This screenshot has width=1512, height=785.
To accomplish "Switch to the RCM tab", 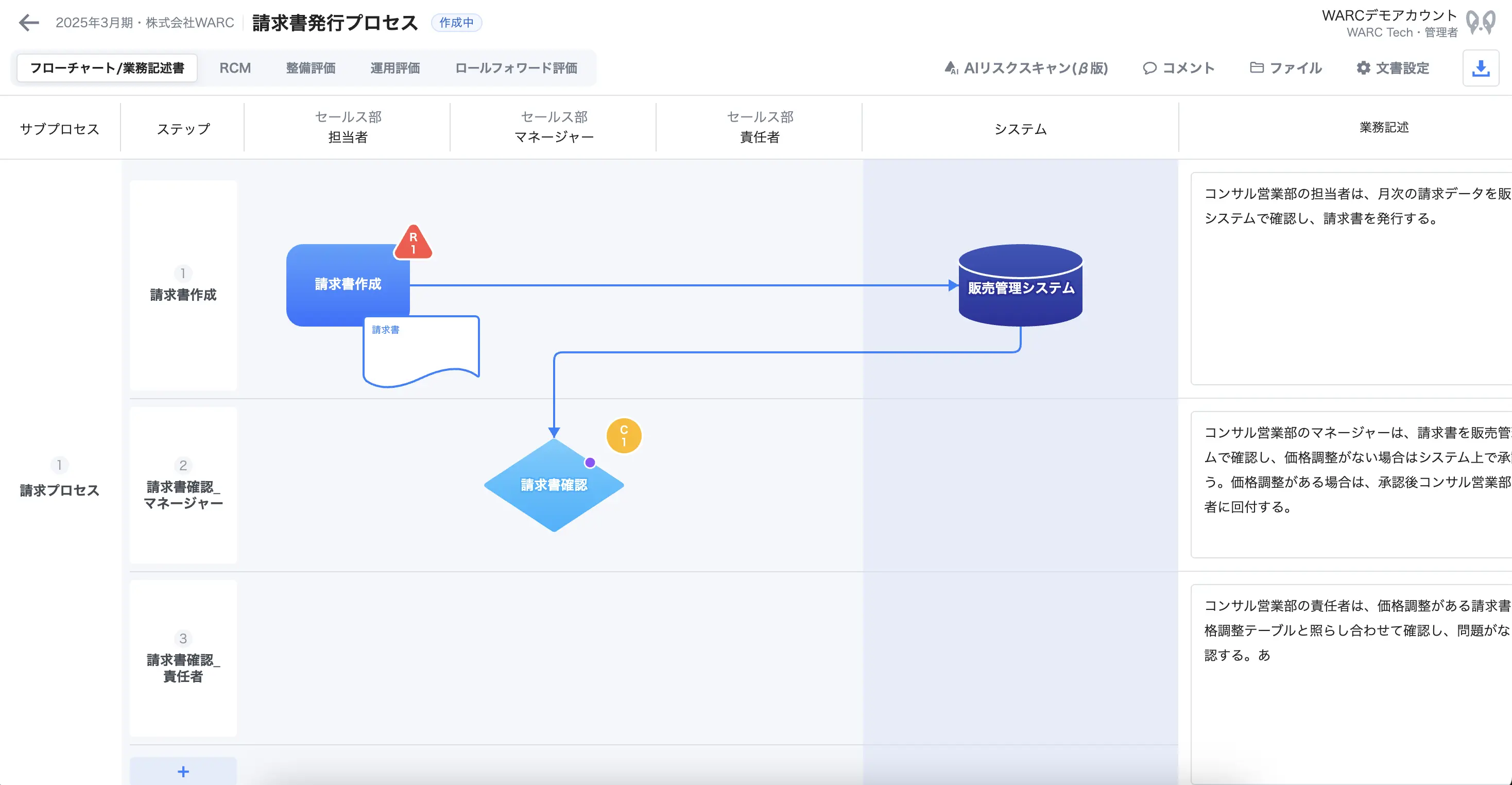I will pos(235,68).
